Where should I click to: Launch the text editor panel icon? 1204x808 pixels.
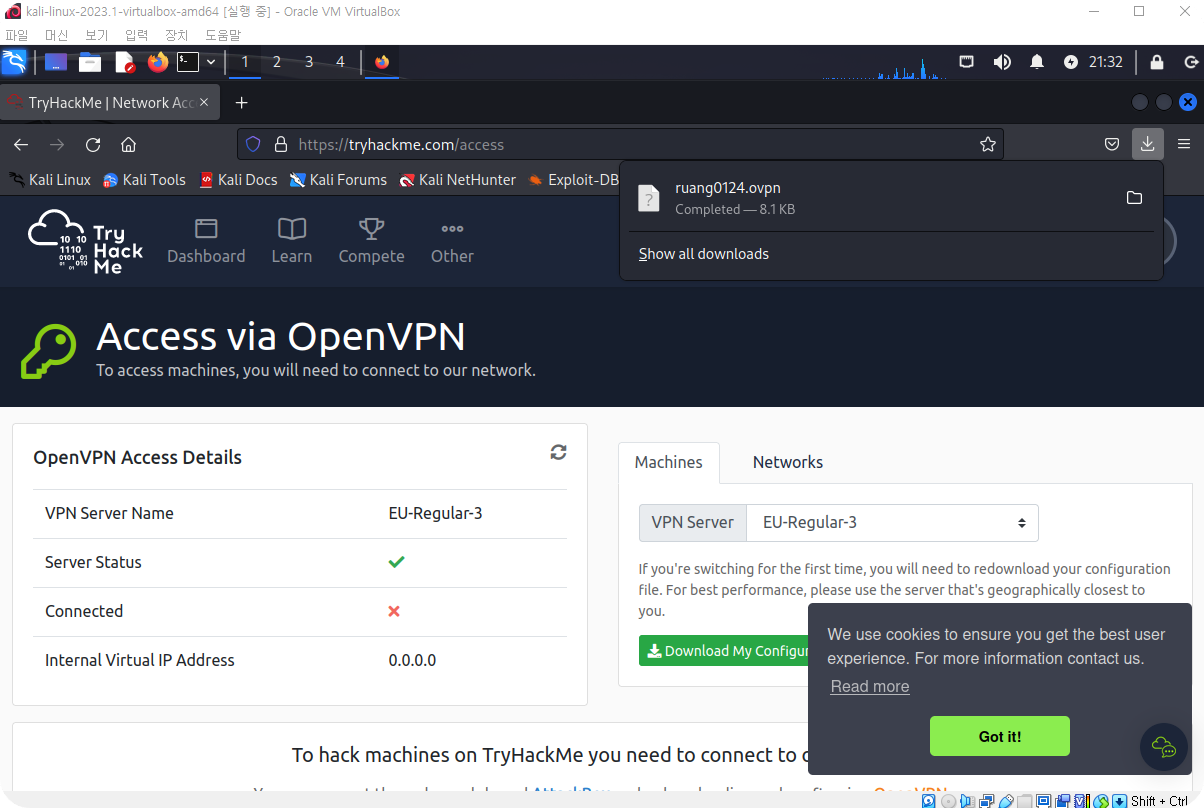click(124, 62)
